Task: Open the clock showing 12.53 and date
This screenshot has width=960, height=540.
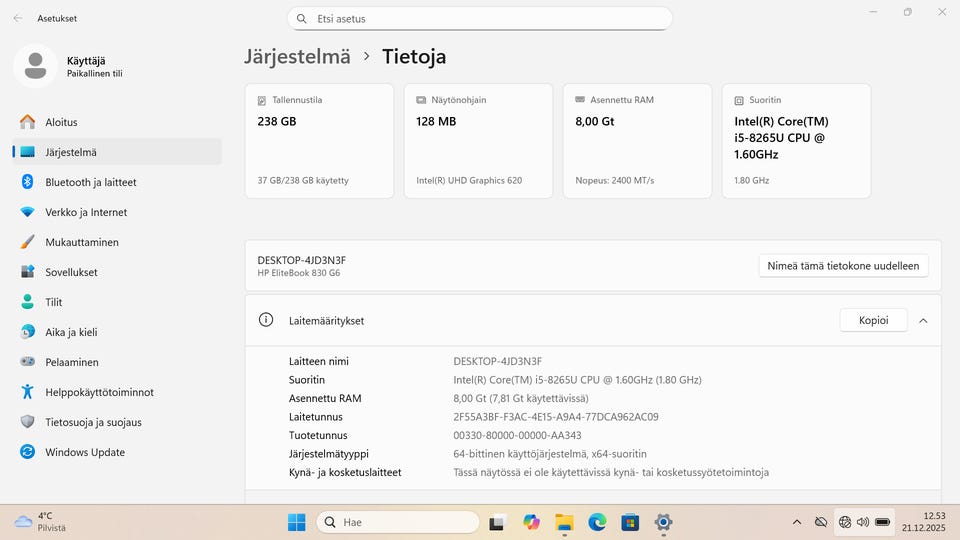Action: [x=923, y=522]
